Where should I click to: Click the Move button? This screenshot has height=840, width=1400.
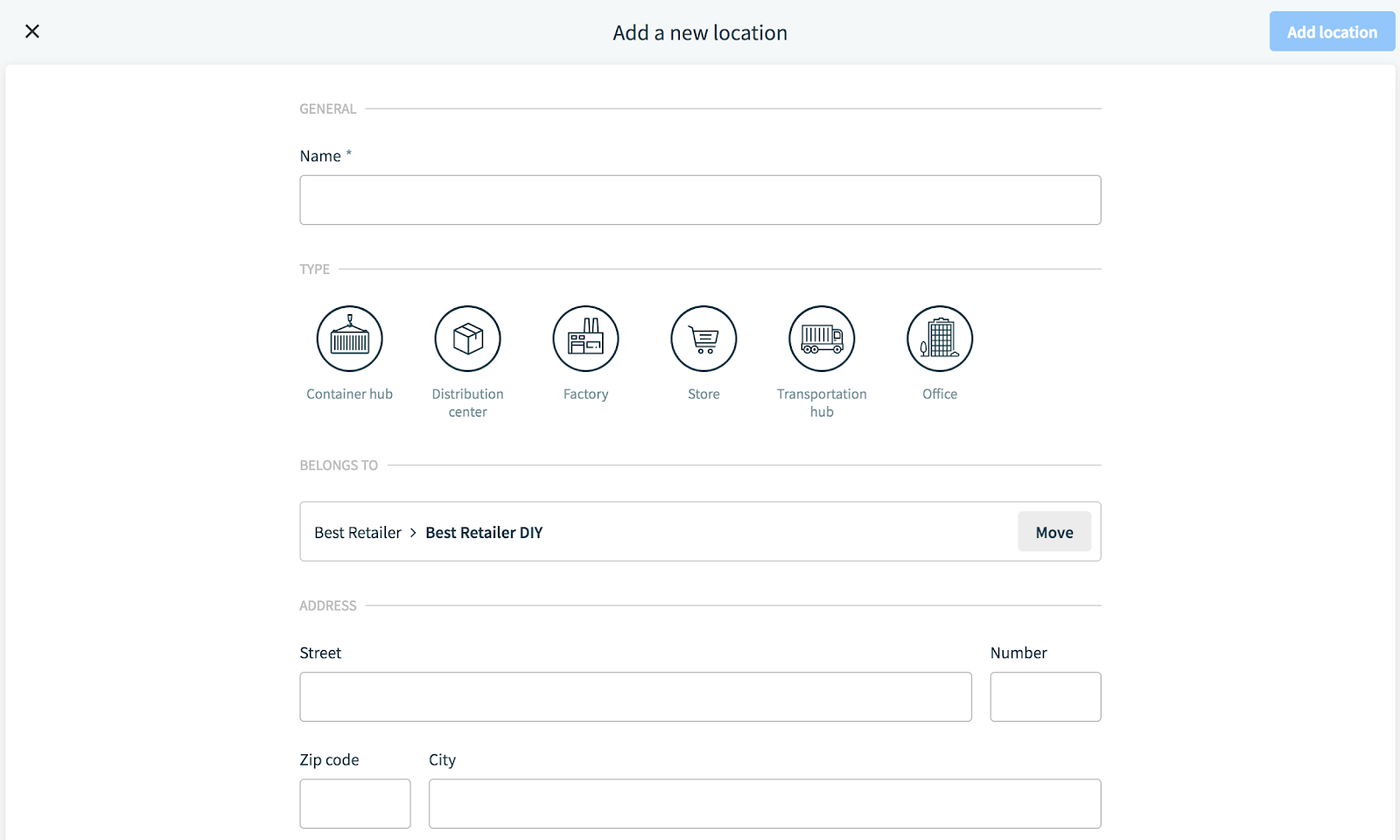tap(1053, 531)
